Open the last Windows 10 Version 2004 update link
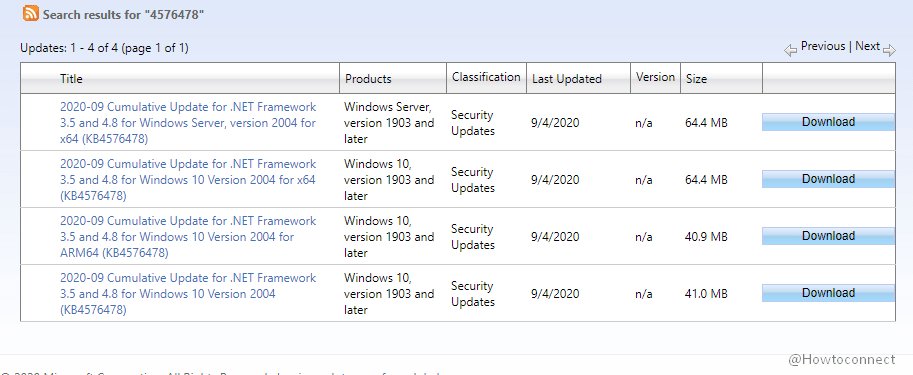 (x=188, y=294)
